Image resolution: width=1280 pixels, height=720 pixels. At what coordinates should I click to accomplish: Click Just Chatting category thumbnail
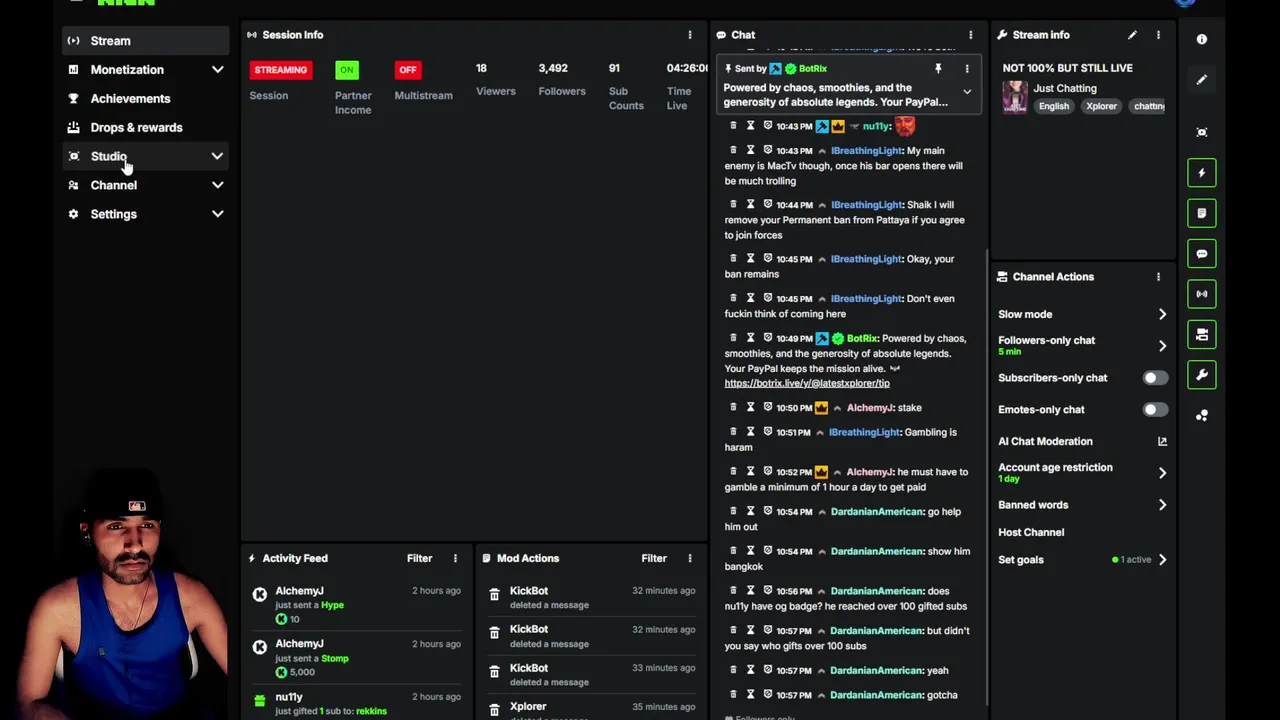[x=1015, y=97]
